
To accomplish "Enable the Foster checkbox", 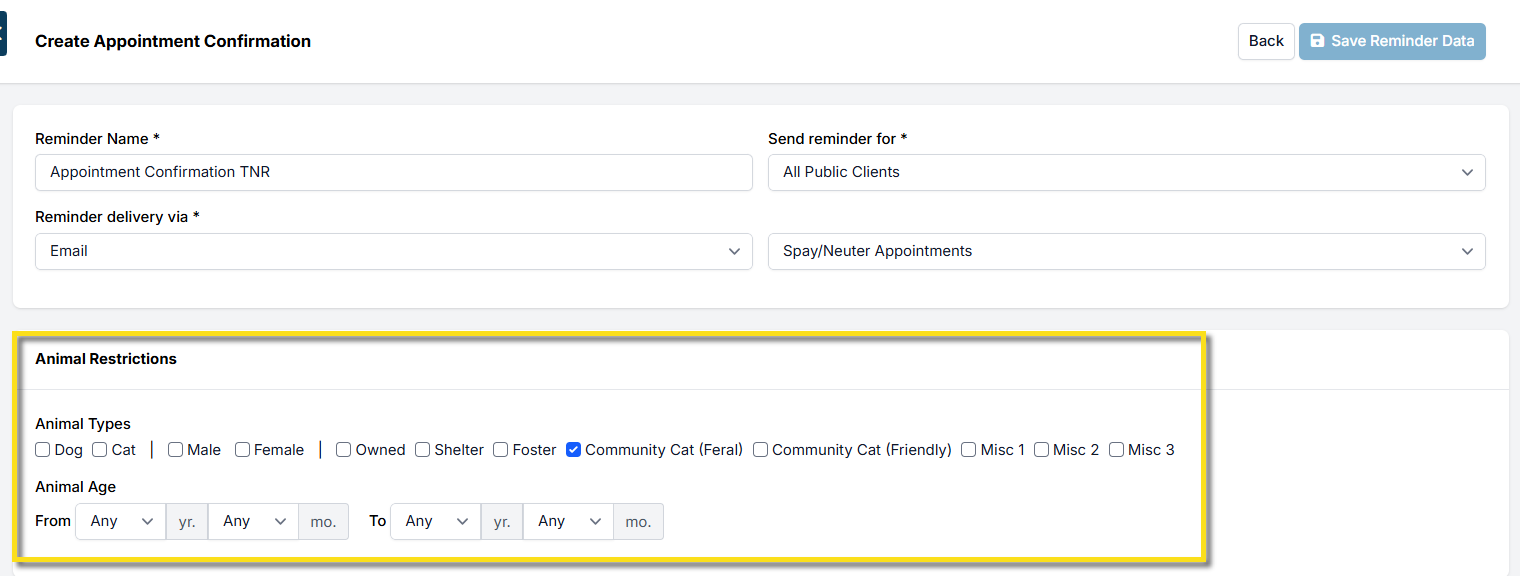I will click(501, 450).
